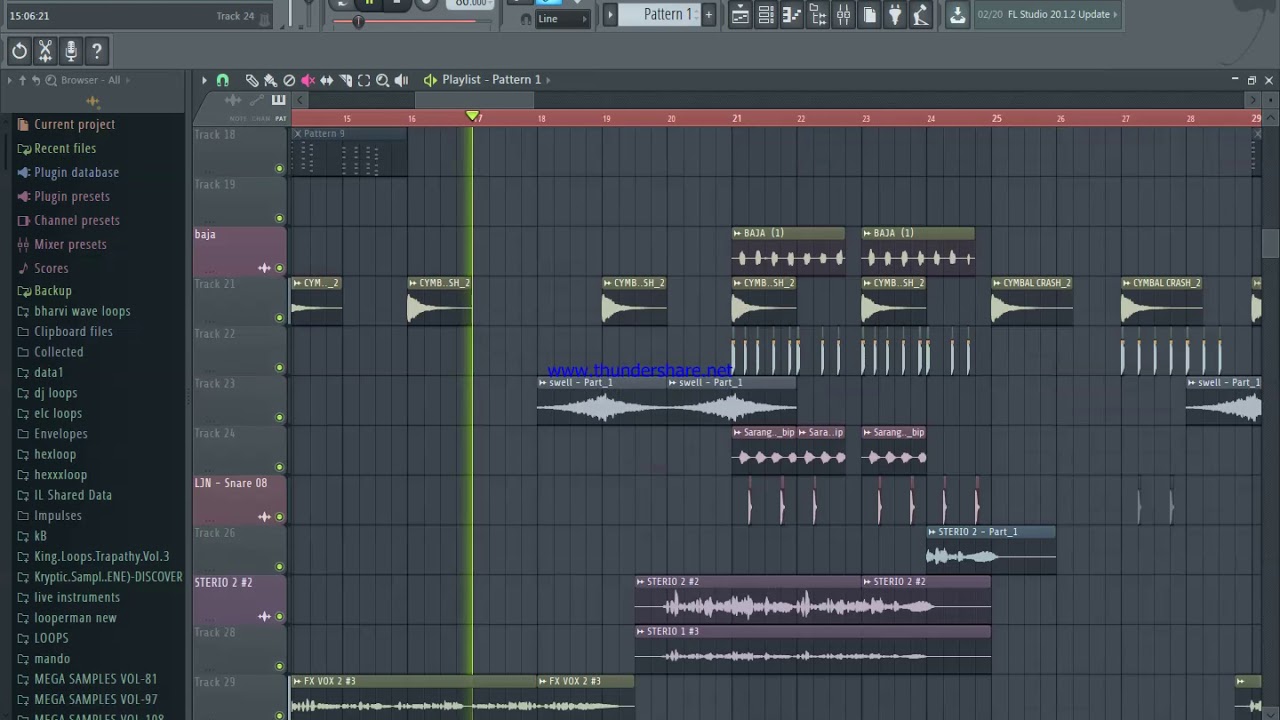
Task: Select the Slice tool in playlist
Action: pos(345,80)
